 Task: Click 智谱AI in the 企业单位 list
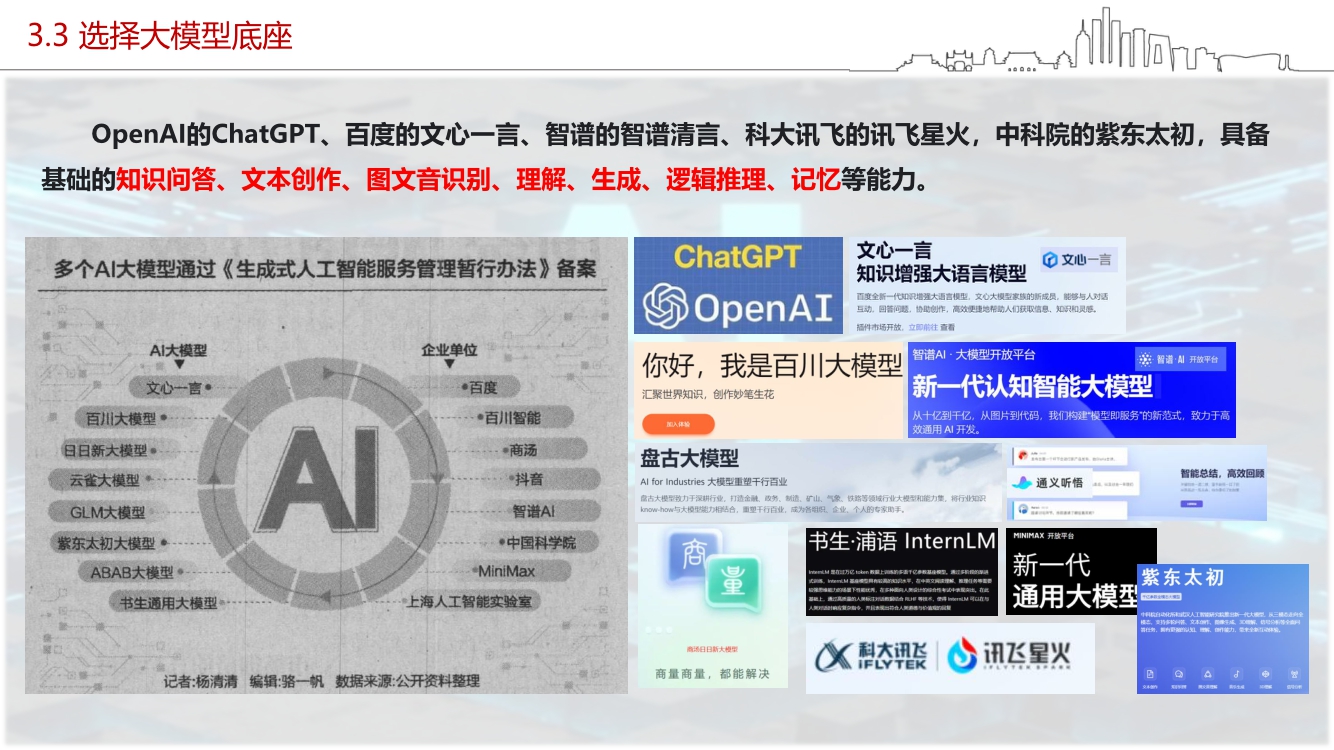coord(533,511)
